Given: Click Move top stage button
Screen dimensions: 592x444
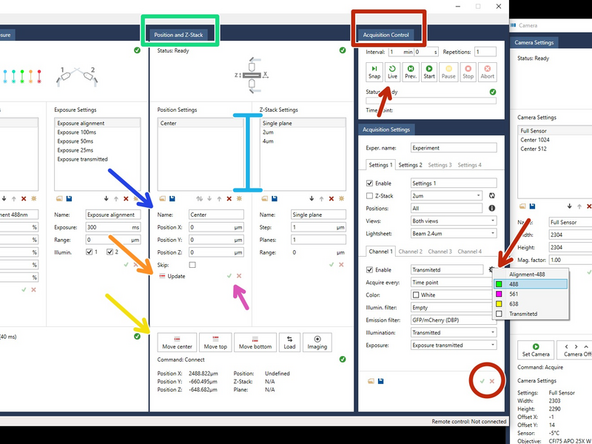Looking at the screenshot, I should [215, 342].
